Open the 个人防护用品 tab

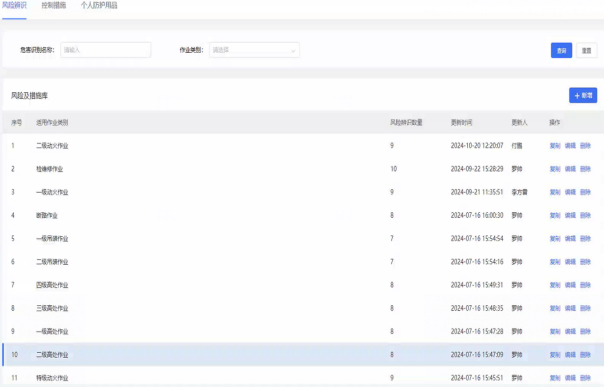pyautogui.click(x=99, y=5)
